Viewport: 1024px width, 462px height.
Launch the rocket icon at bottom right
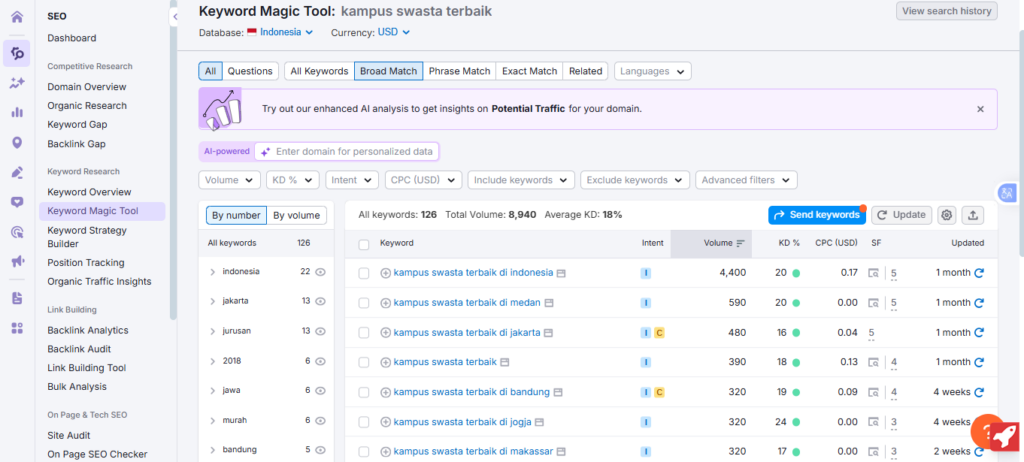click(x=1004, y=436)
